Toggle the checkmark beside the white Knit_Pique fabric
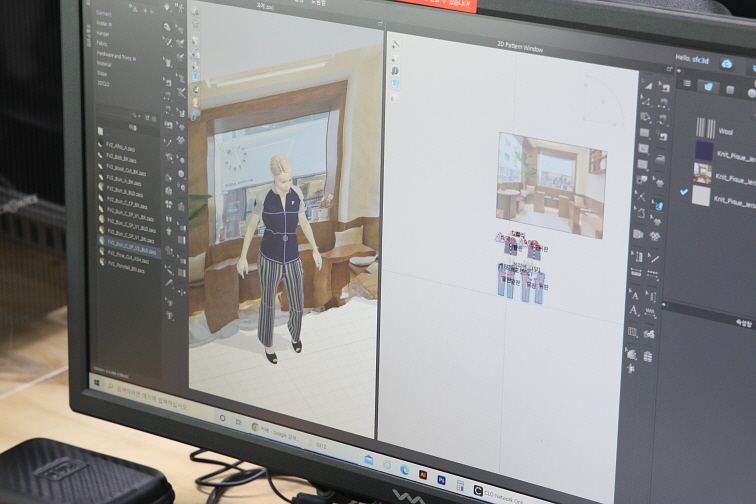The width and height of the screenshot is (756, 504). (x=683, y=192)
